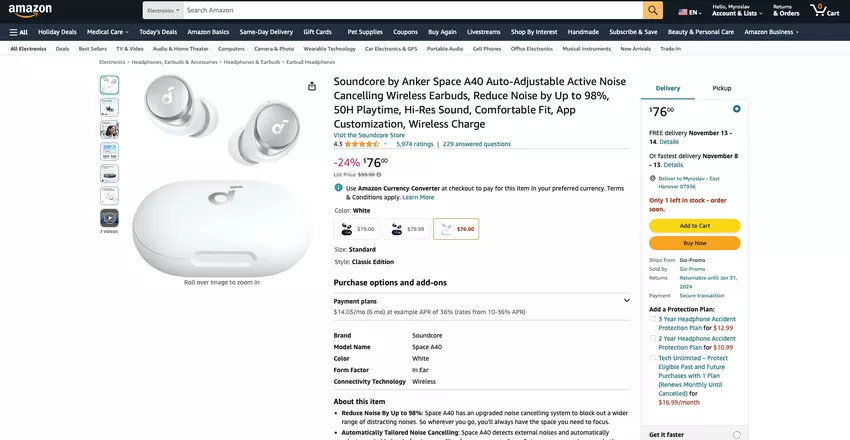Switch to the Pickup tab

pyautogui.click(x=721, y=88)
